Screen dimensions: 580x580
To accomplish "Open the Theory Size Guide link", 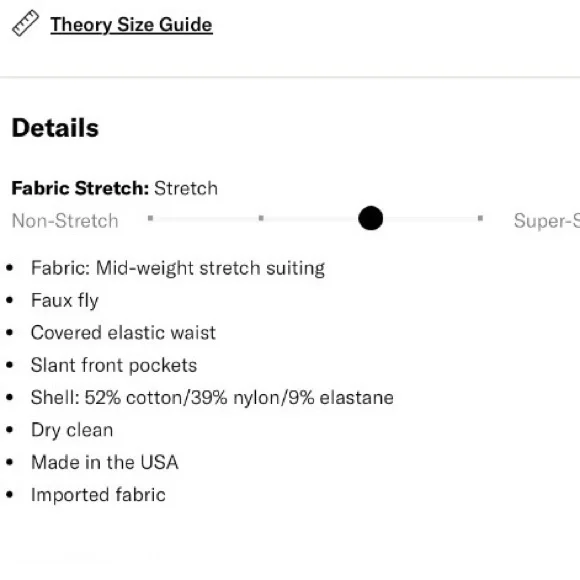I will click(x=131, y=25).
